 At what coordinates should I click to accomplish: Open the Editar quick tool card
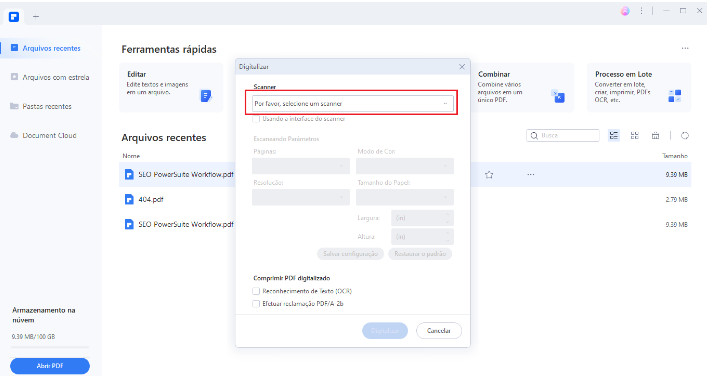coord(171,88)
